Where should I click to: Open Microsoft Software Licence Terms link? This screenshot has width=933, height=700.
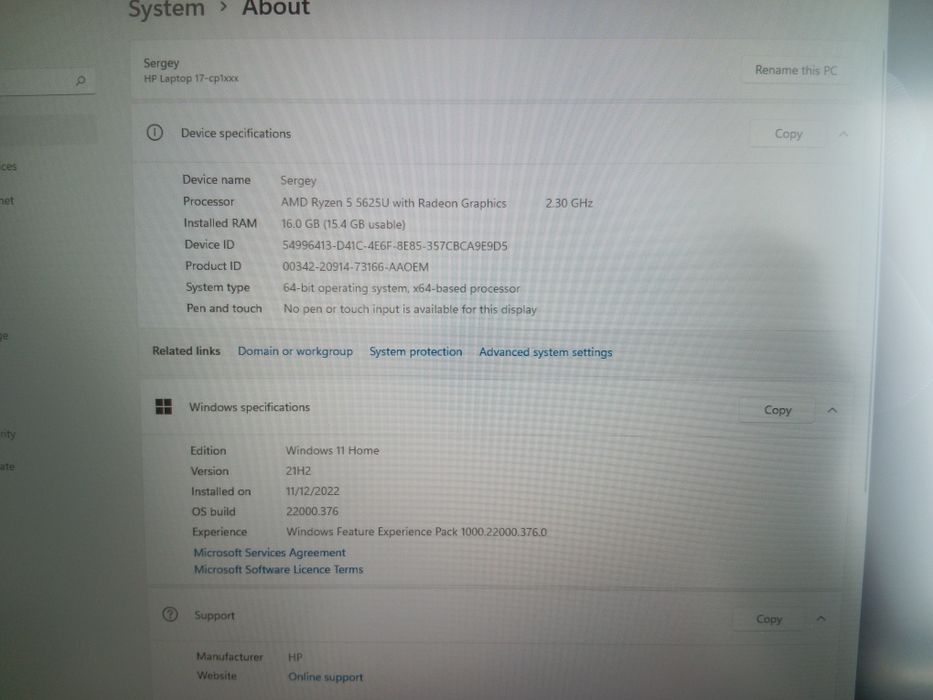point(278,570)
